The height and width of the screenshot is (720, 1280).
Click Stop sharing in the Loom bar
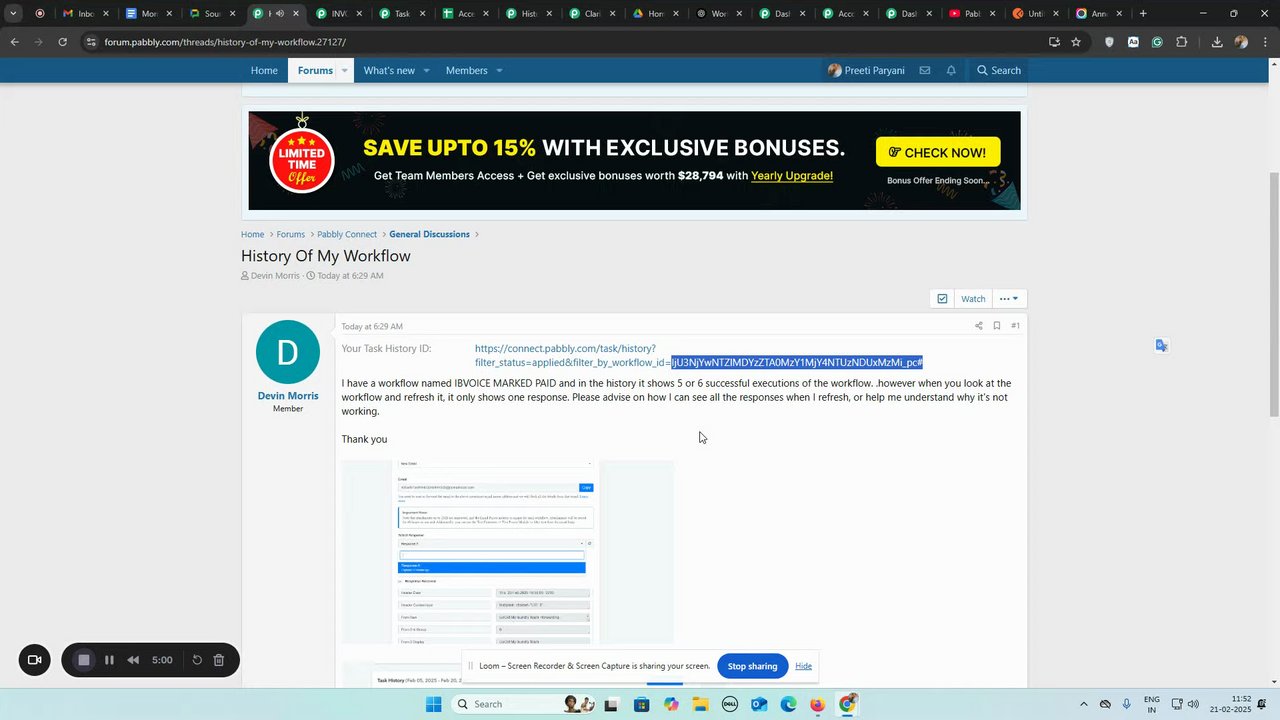[x=752, y=666]
